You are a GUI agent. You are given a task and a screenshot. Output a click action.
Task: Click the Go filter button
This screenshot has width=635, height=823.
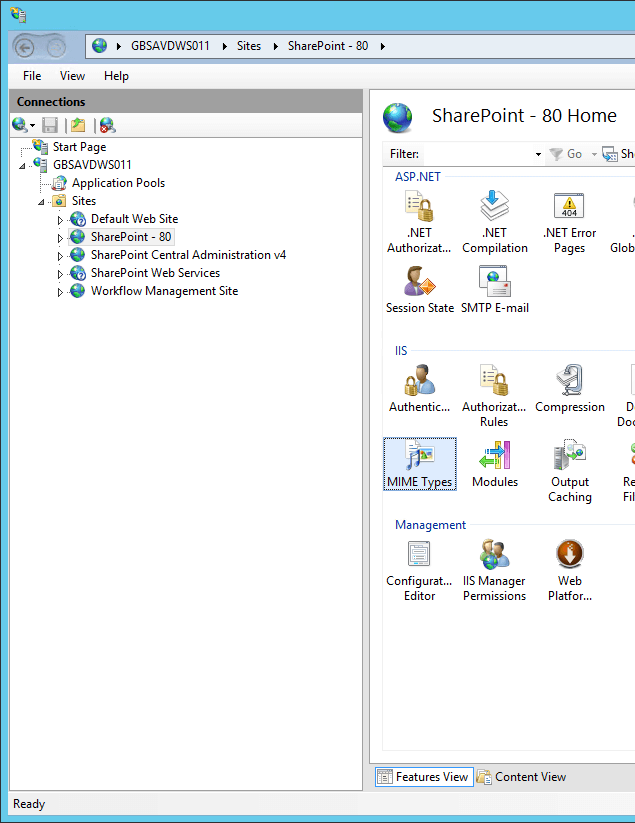(566, 154)
